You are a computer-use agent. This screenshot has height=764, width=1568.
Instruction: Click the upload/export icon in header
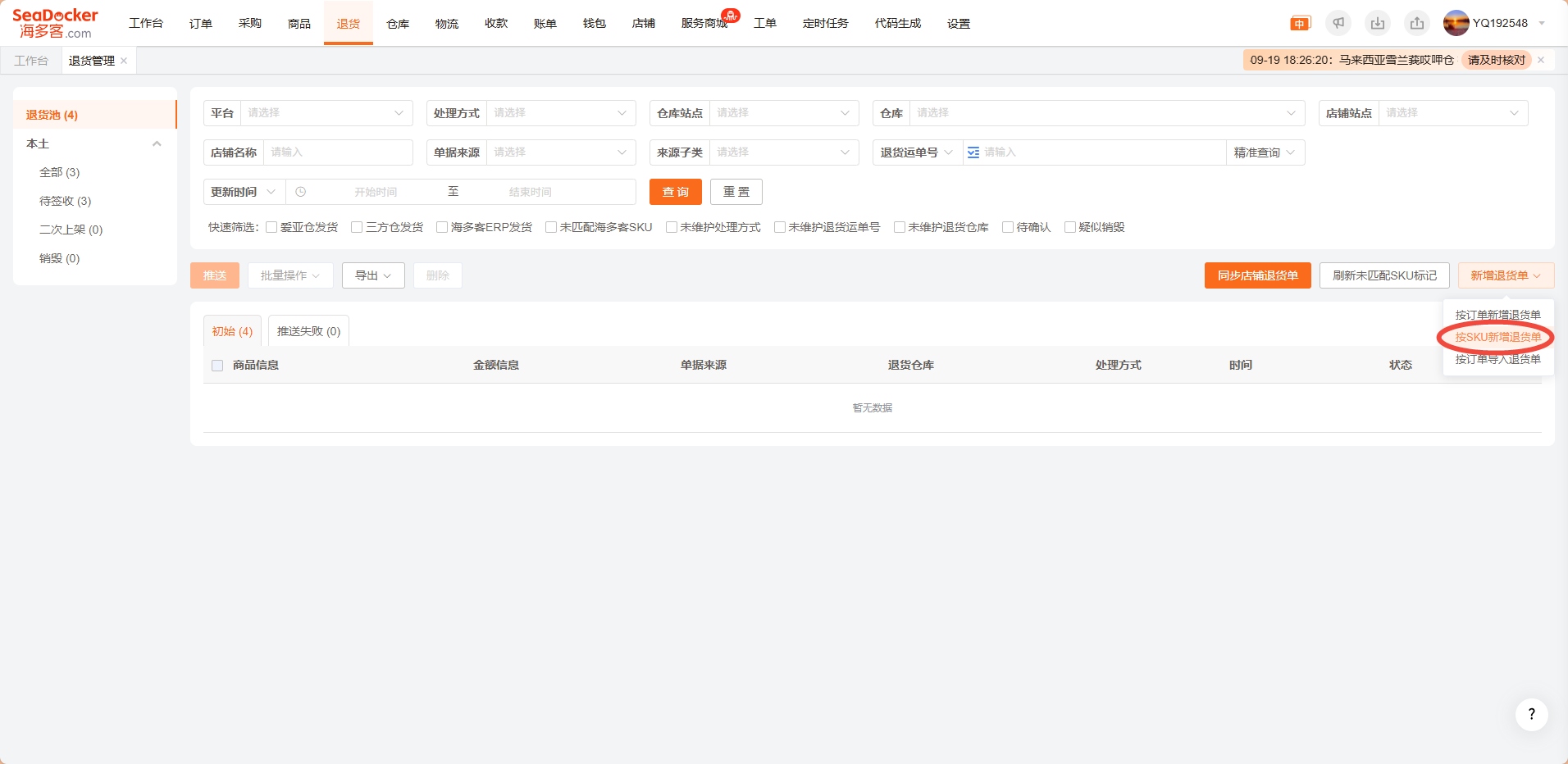click(1417, 24)
